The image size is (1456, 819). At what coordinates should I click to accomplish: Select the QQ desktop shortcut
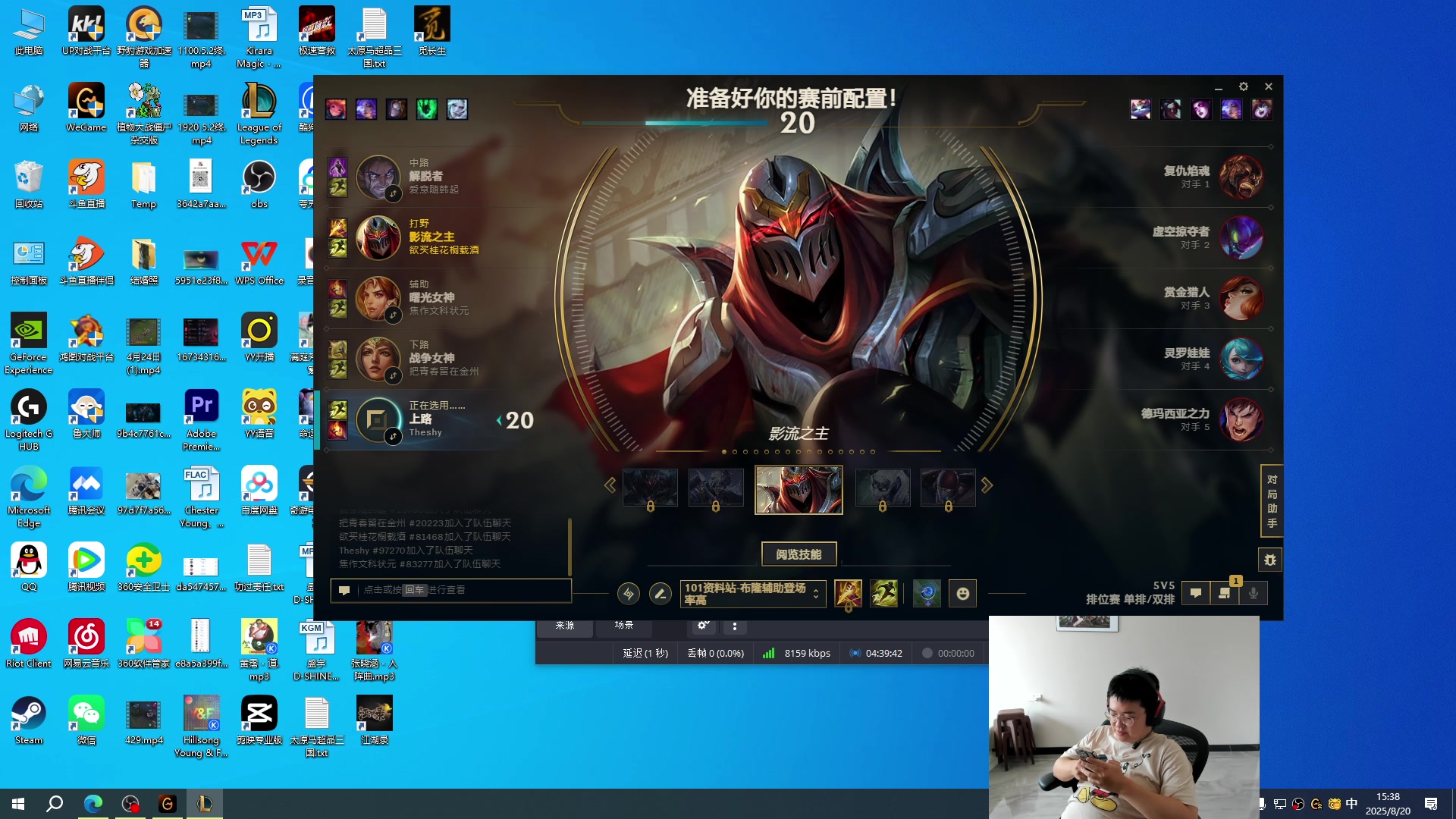point(29,567)
